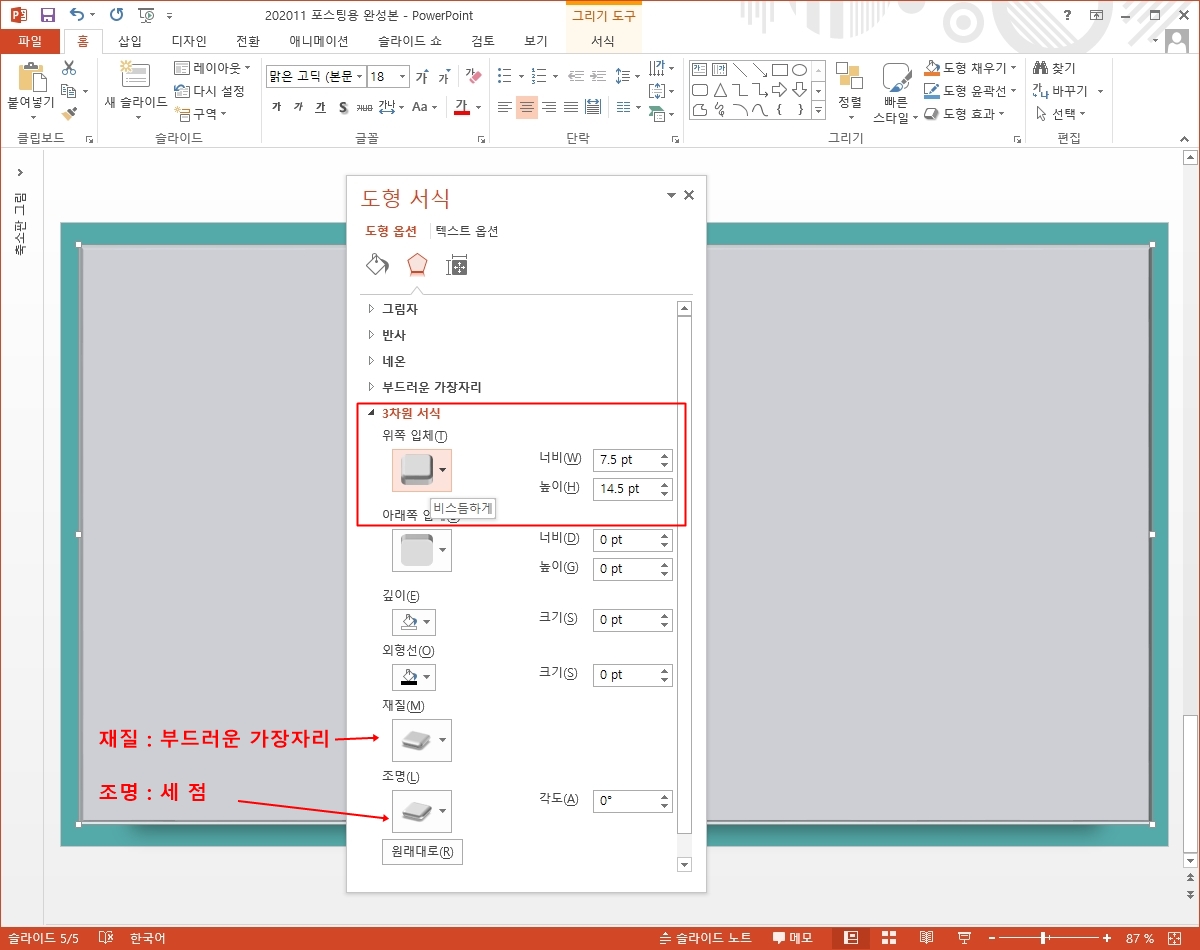
Task: Open the Contour (외형선) color picker
Action: point(414,677)
